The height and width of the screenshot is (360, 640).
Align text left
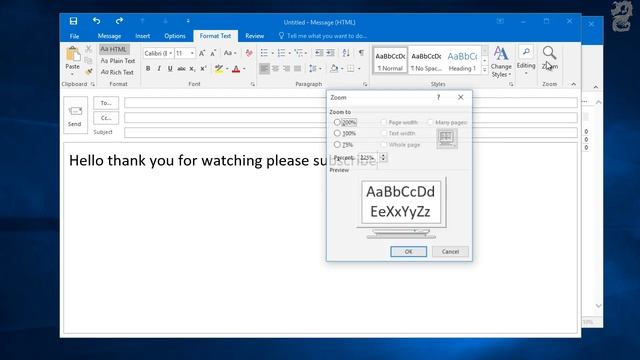(x=264, y=69)
